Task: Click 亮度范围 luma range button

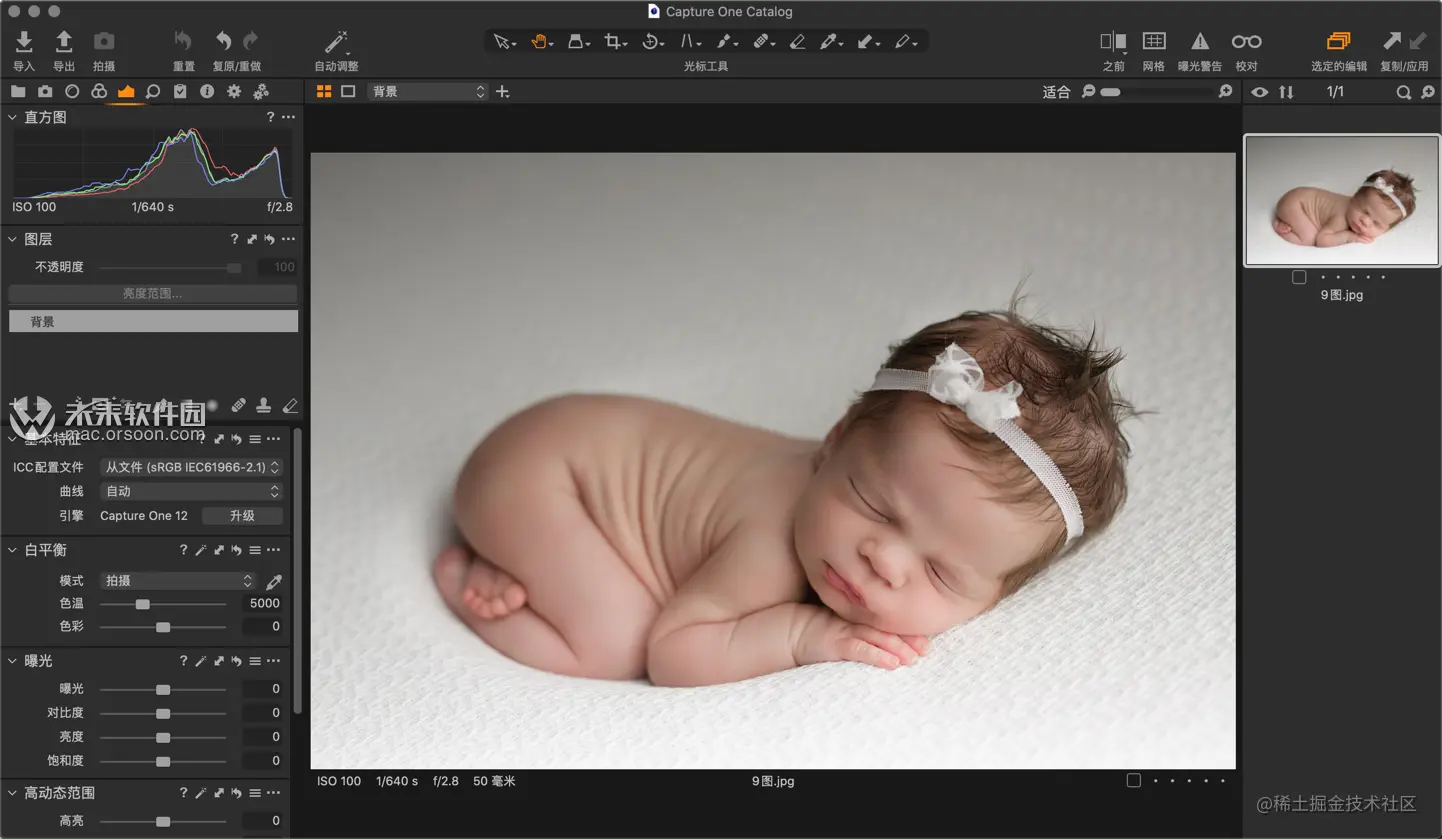Action: (x=153, y=294)
